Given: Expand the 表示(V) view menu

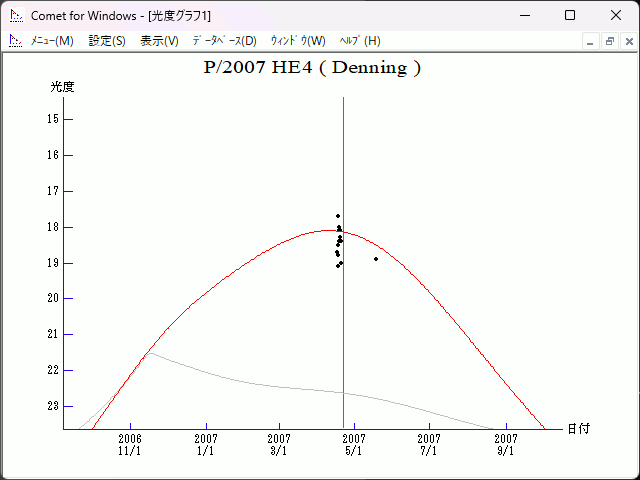Looking at the screenshot, I should pyautogui.click(x=159, y=41).
